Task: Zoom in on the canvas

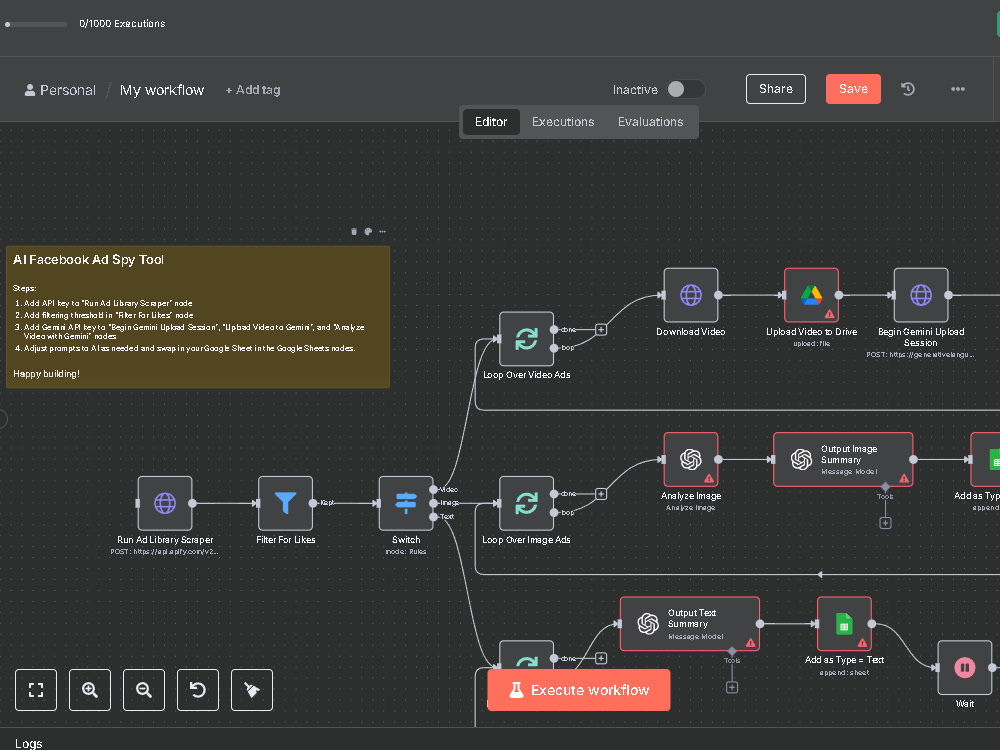Action: click(90, 690)
